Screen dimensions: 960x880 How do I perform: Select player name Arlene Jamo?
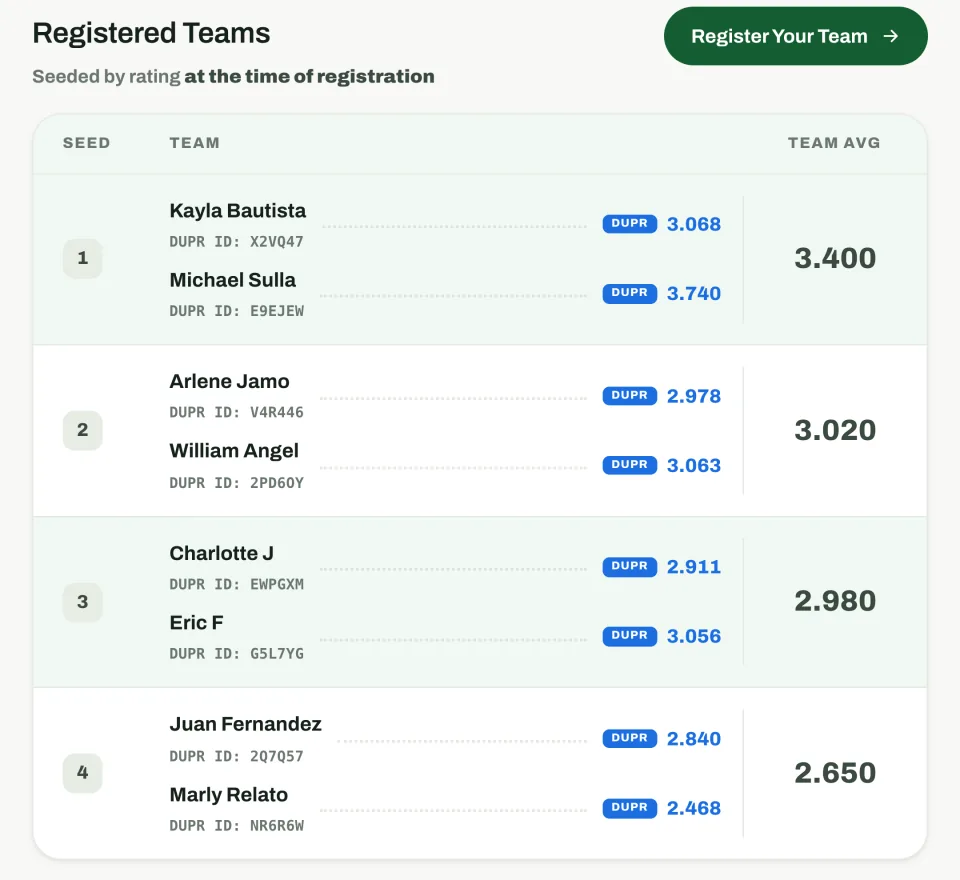(230, 382)
